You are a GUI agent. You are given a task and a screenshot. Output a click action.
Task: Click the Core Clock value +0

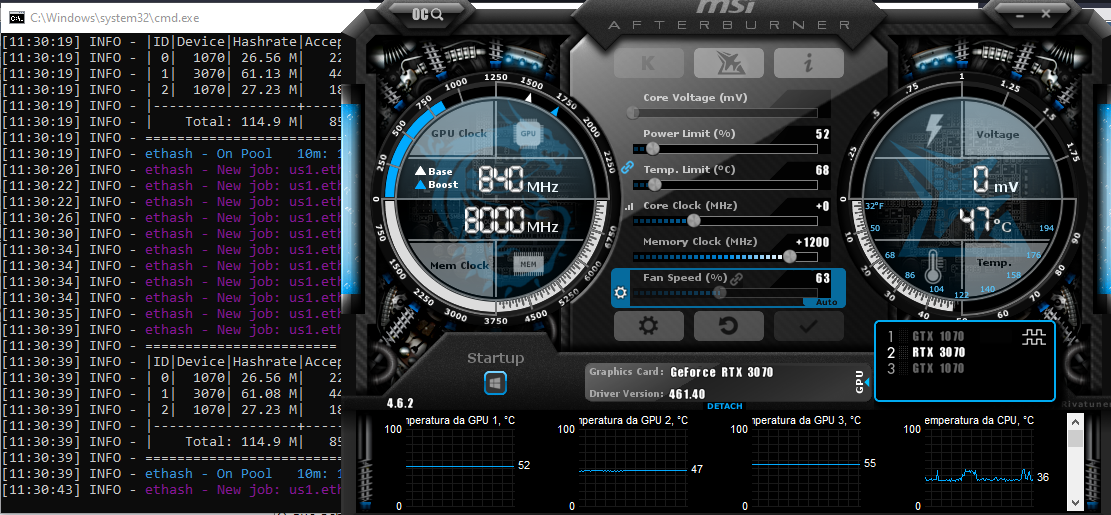(823, 206)
